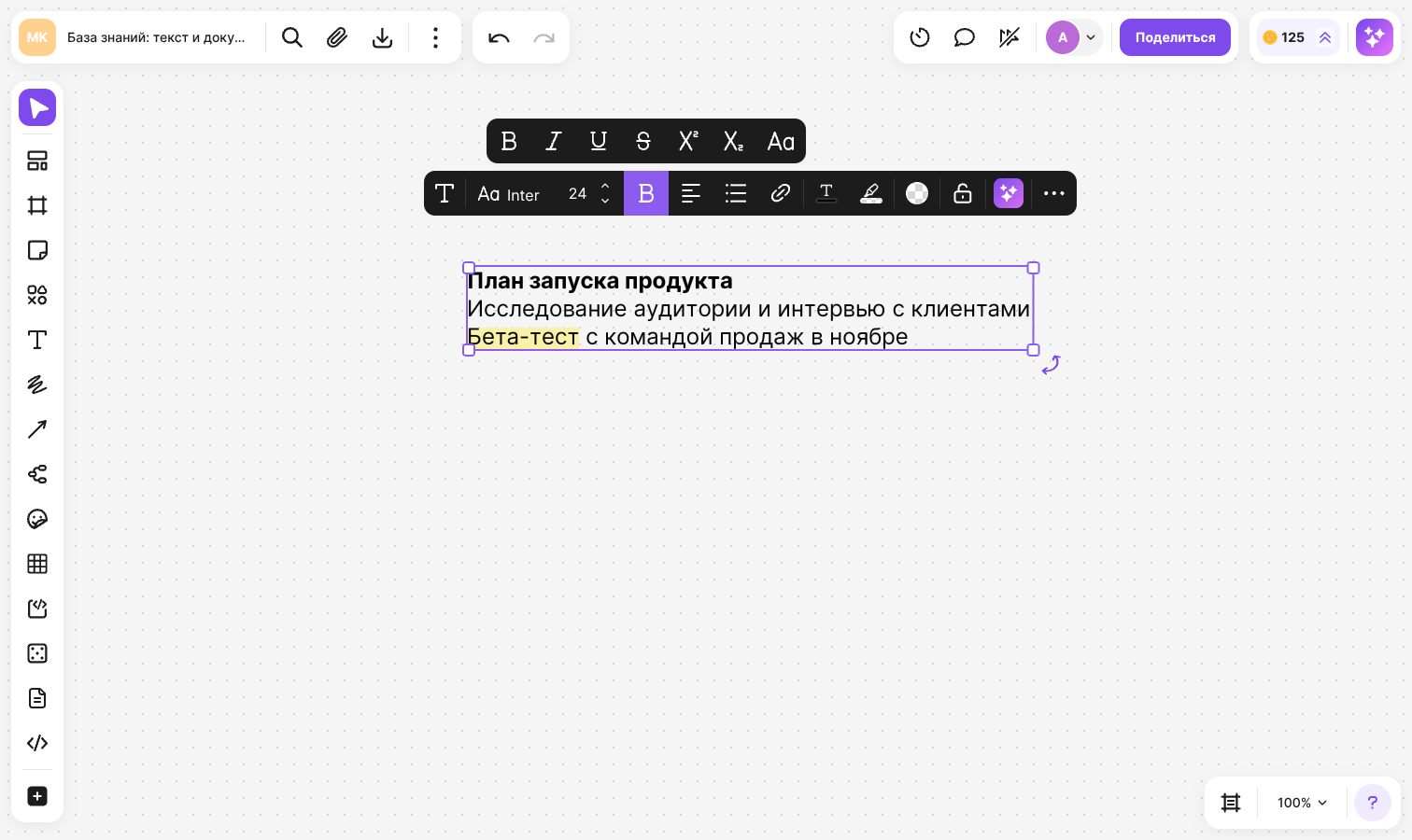
Task: Open the text highlight color picker
Action: click(x=871, y=193)
